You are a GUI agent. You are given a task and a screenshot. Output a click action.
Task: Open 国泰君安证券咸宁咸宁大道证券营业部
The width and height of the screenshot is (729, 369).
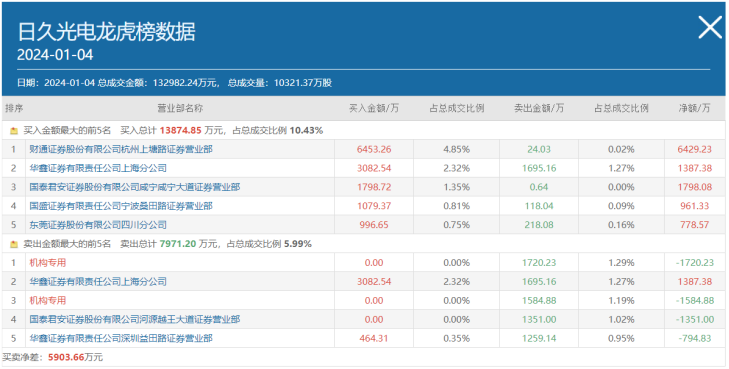point(135,187)
